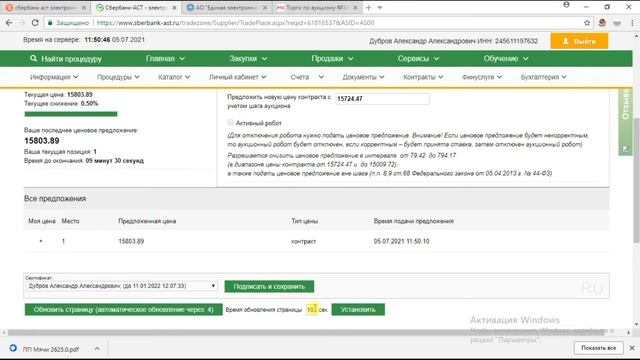The image size is (640, 360).
Task: Click the Установить button
Action: point(358,309)
